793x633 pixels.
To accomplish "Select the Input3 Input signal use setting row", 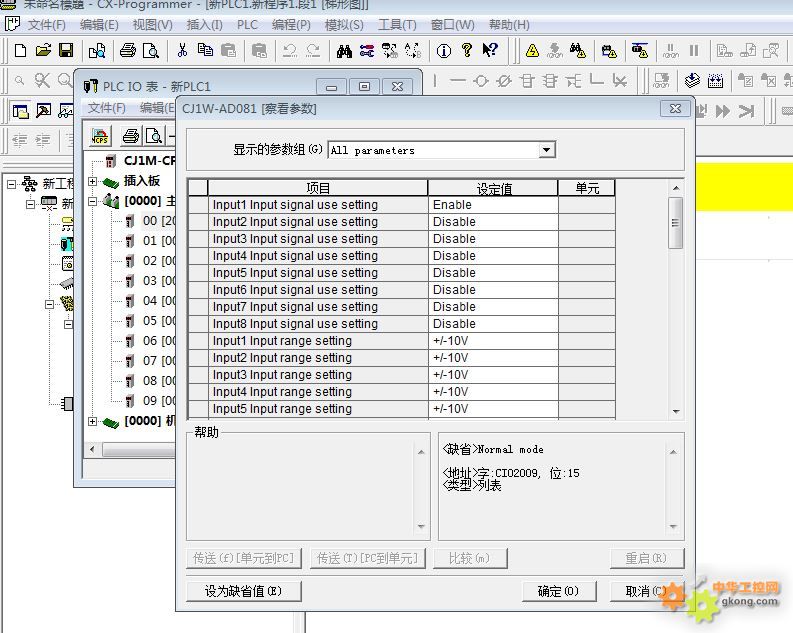I will pos(402,239).
